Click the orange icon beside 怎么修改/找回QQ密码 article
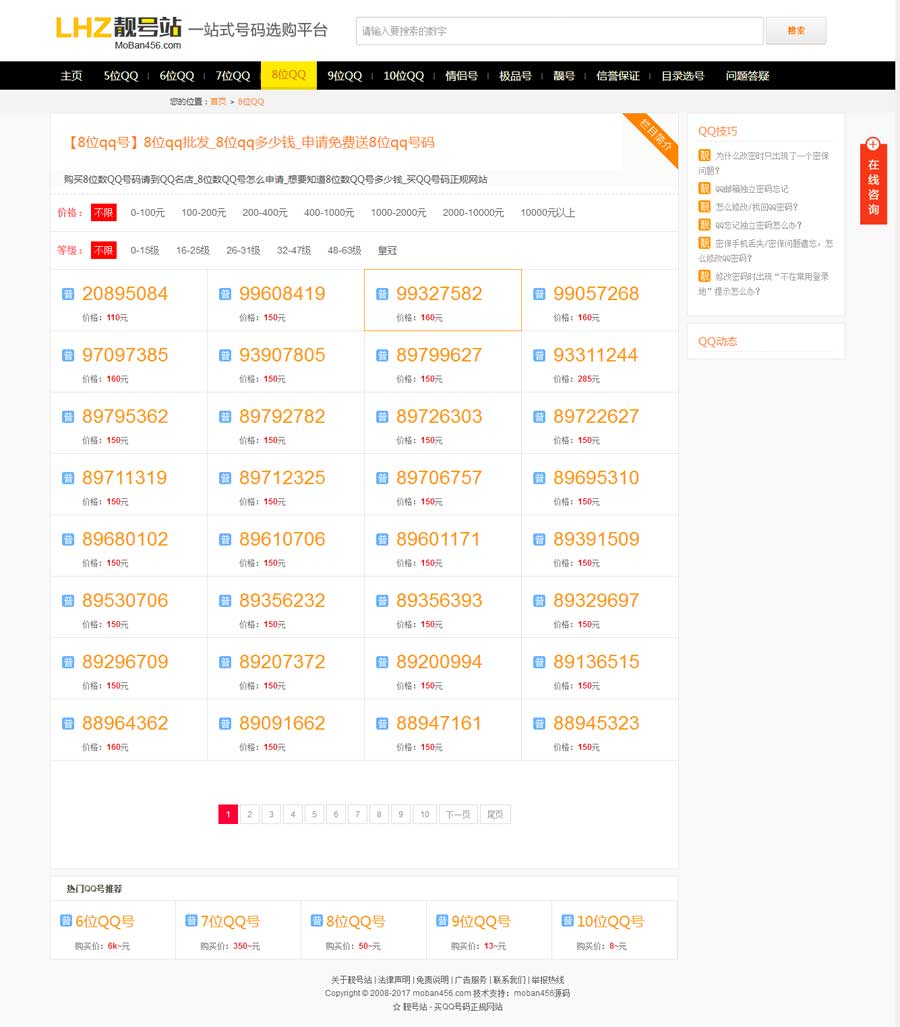The height and width of the screenshot is (1027, 900). pyautogui.click(x=704, y=207)
